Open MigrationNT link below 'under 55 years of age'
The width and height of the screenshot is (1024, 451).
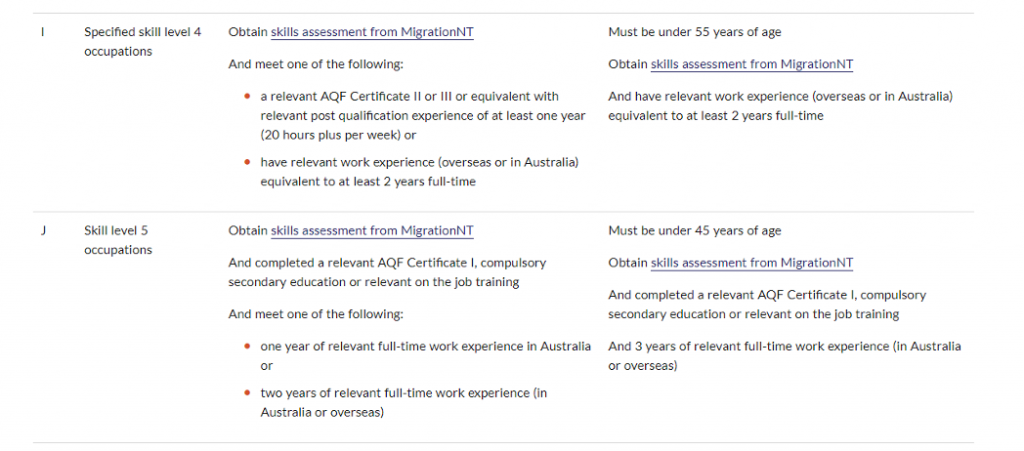[x=751, y=65]
